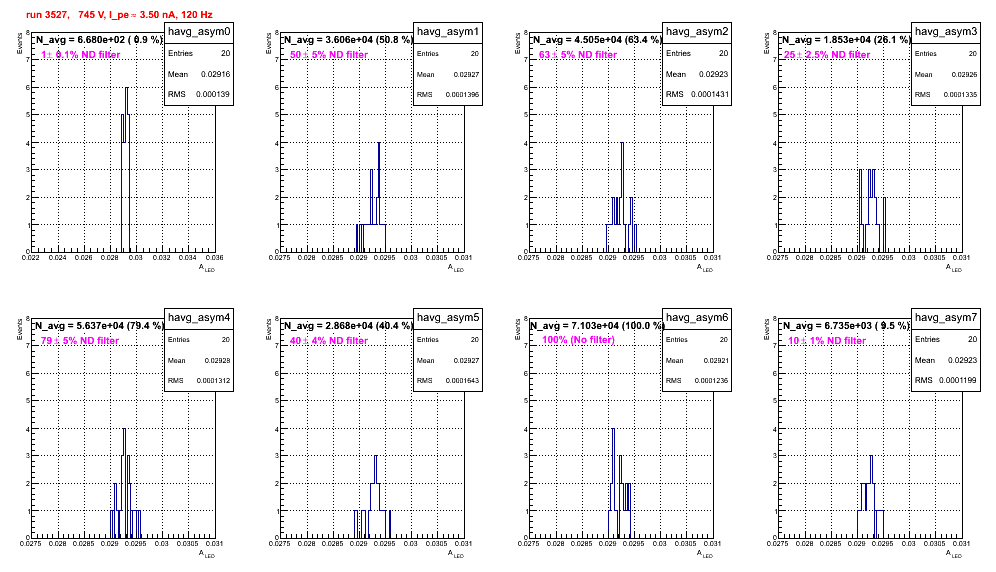Viewport: 996px width, 572px height.
Task: Click RMS 0.000139 in havg_asym0 stats
Action: [x=199, y=94]
